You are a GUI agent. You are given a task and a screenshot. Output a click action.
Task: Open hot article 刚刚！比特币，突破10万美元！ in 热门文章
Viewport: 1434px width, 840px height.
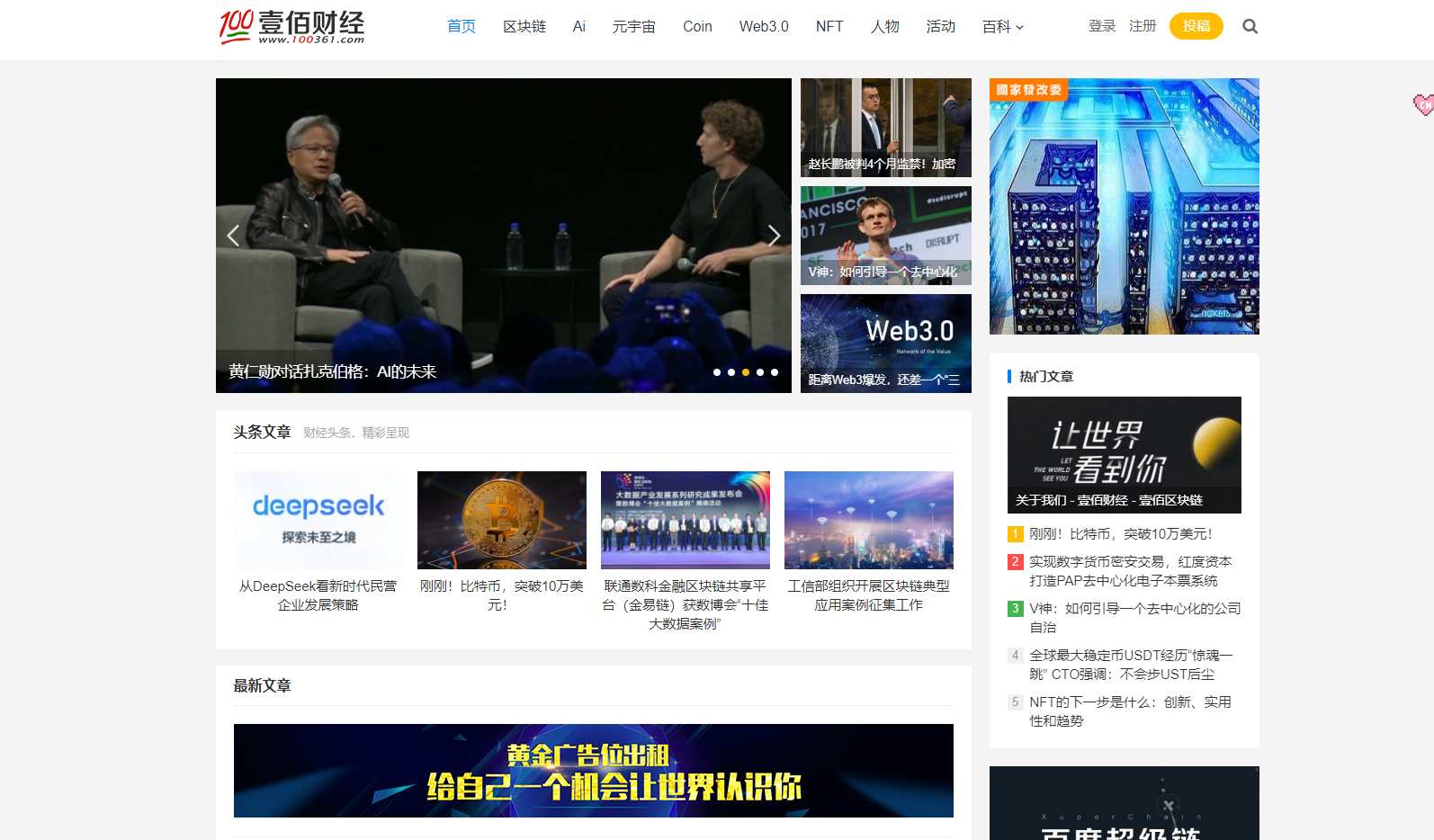[x=1121, y=534]
